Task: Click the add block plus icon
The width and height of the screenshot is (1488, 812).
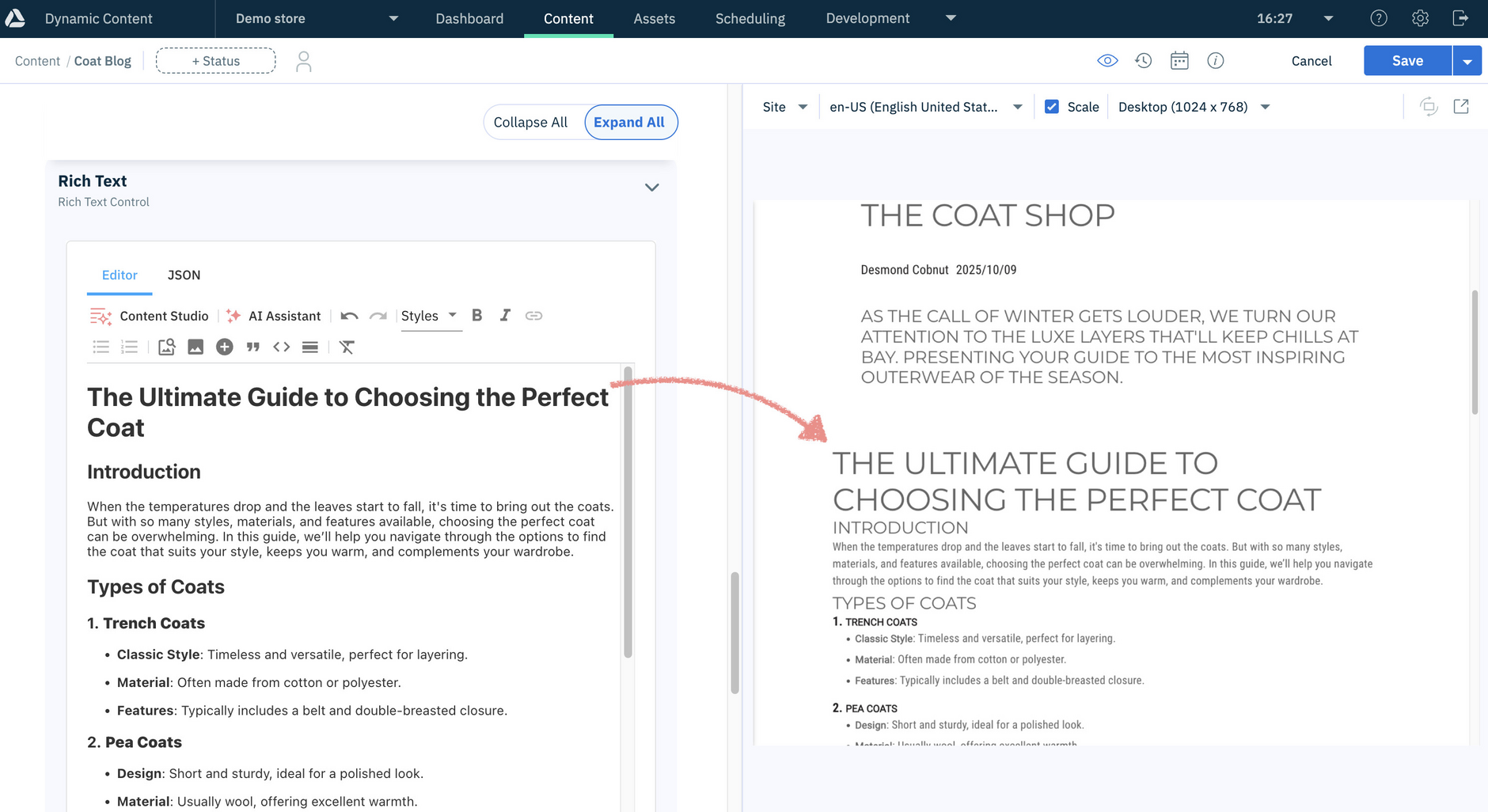Action: [x=225, y=347]
